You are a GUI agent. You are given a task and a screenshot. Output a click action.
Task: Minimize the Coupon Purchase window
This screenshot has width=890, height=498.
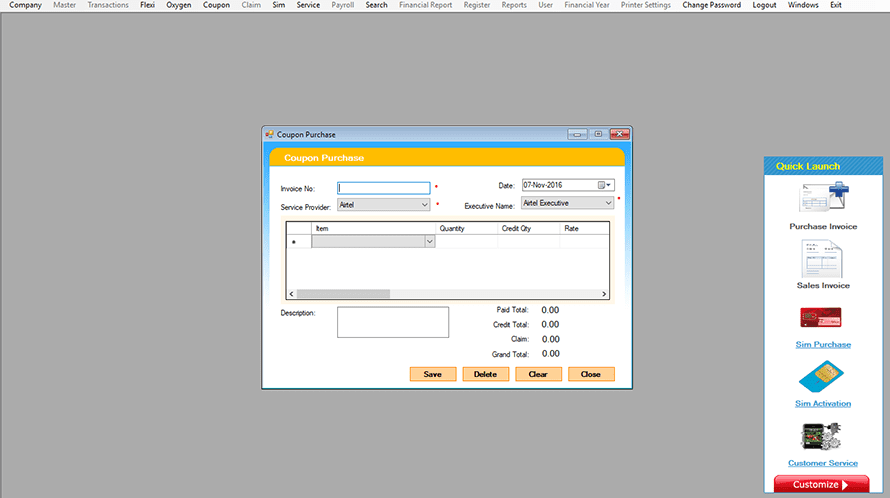[x=577, y=134]
